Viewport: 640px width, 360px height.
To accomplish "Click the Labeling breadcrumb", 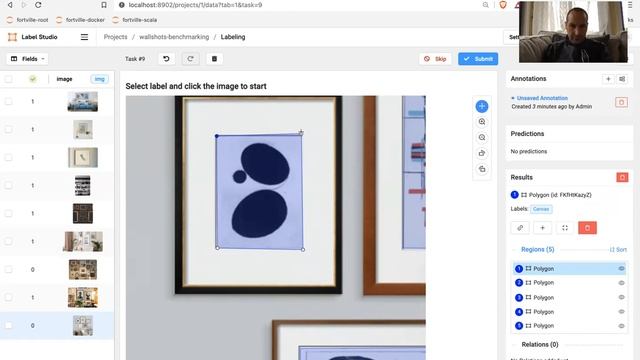I will tap(233, 37).
